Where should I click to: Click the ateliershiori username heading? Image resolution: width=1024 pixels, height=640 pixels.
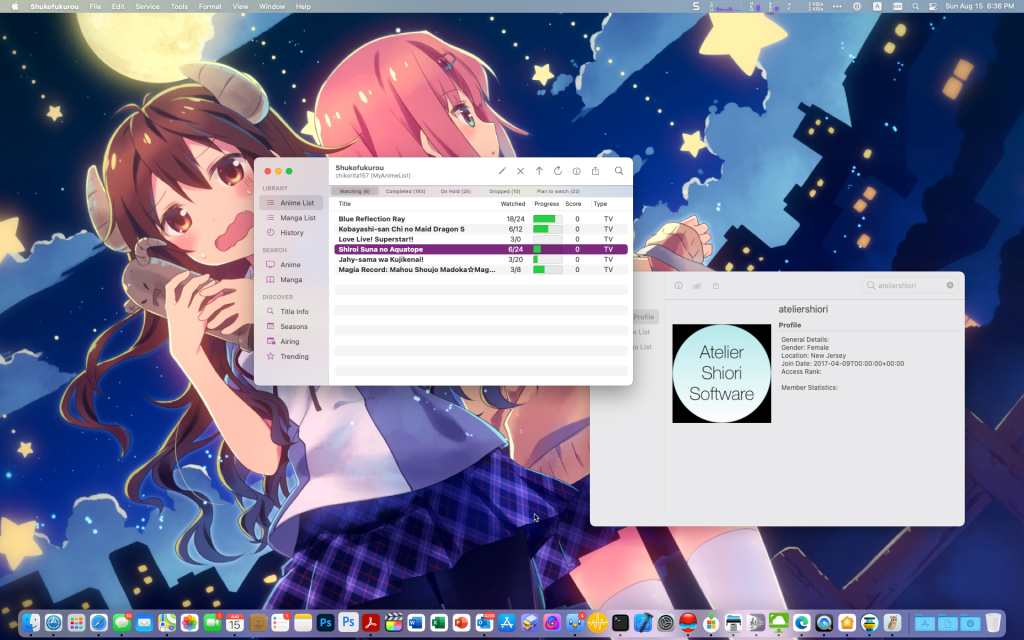click(803, 309)
